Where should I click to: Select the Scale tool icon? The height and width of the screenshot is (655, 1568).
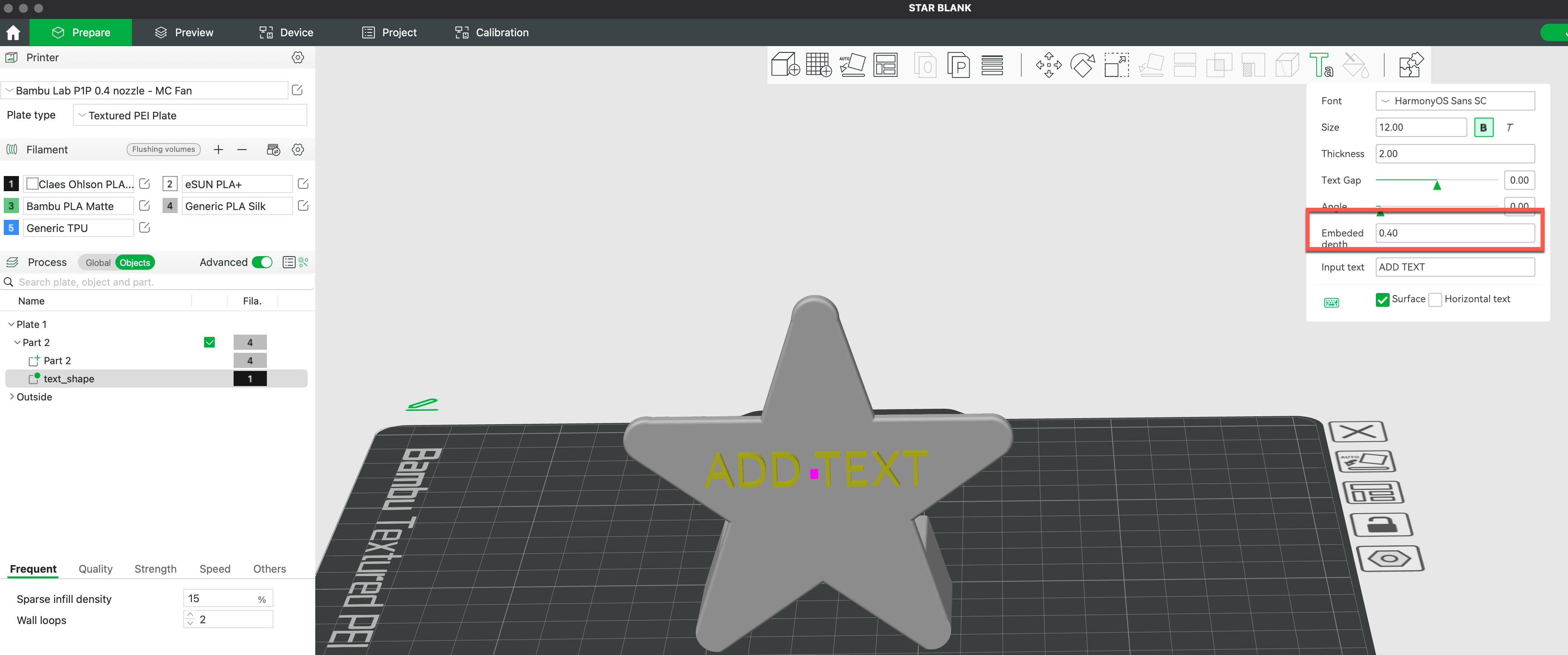pos(1116,65)
